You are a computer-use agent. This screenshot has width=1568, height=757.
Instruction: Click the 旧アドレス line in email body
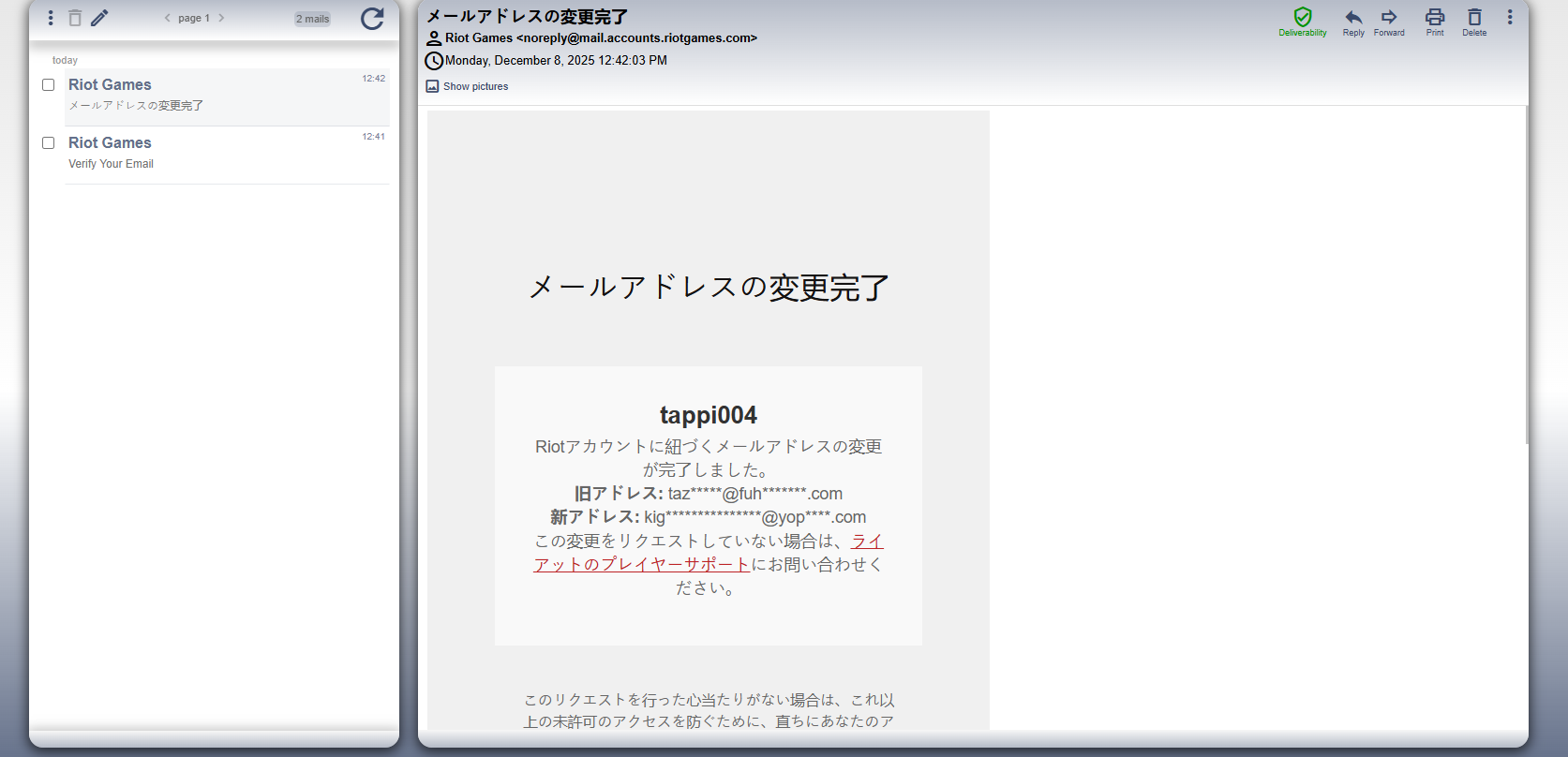click(x=709, y=494)
